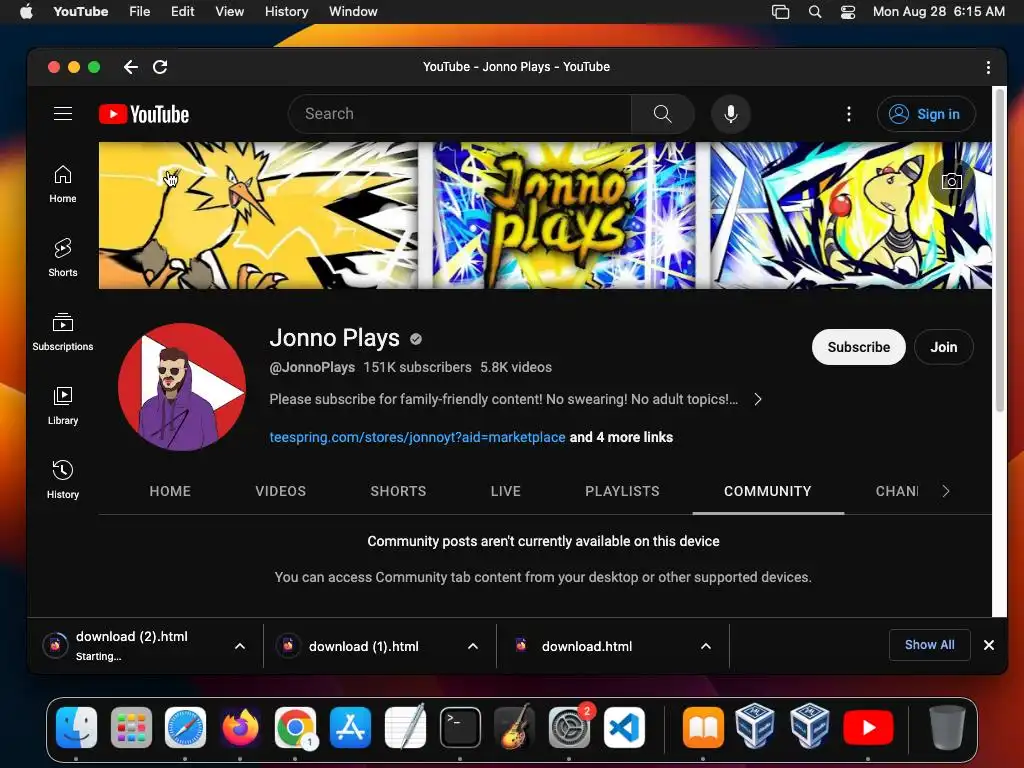Open App Store from the dock
Viewport: 1024px width, 768px height.
click(351, 727)
